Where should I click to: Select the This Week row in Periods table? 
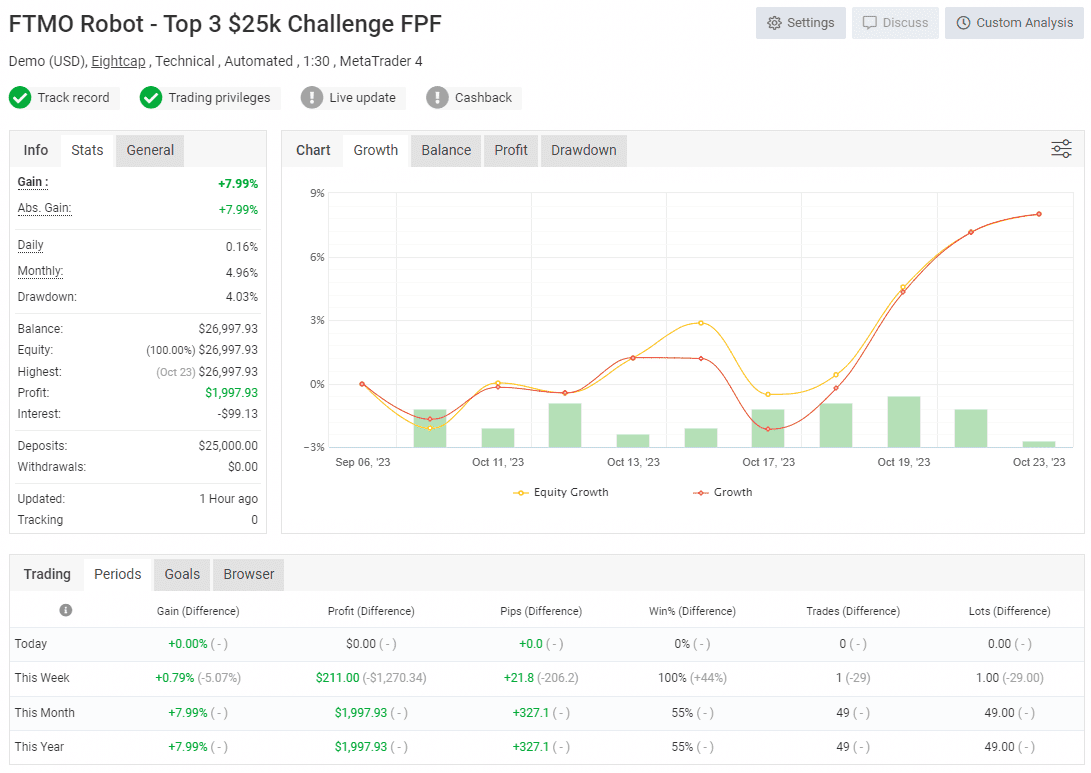(44, 677)
